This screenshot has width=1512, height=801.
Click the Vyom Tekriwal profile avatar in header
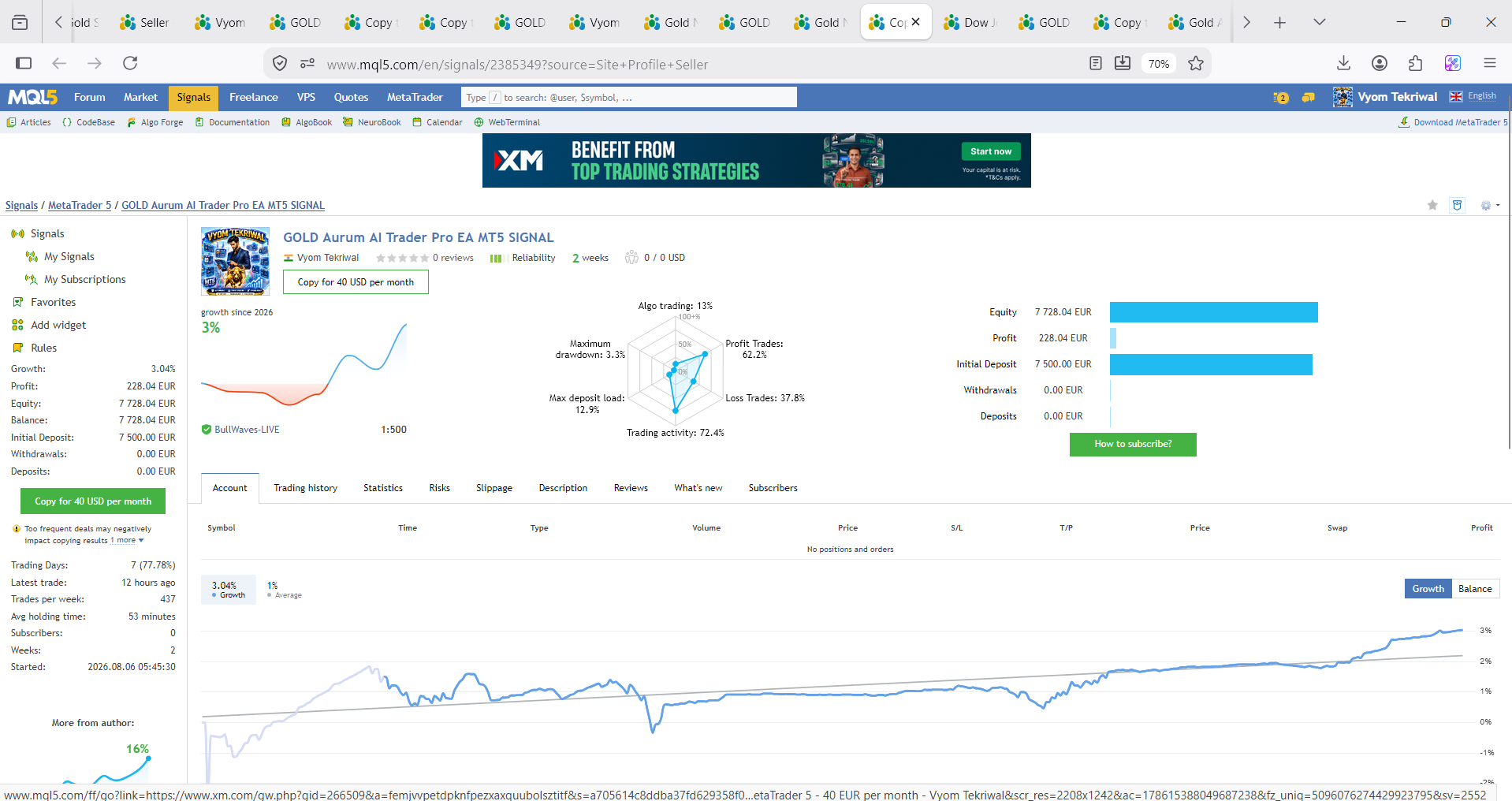coord(1343,97)
